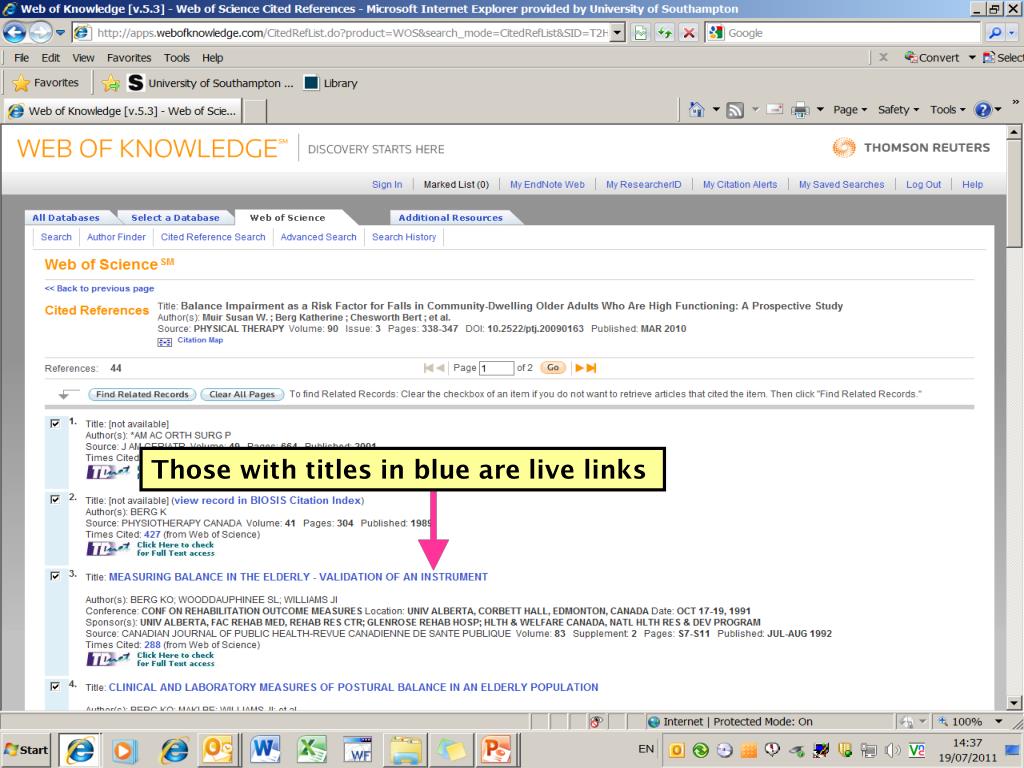Image resolution: width=1024 pixels, height=768 pixels.
Task: Click the Home icon in command bar
Action: tap(697, 110)
